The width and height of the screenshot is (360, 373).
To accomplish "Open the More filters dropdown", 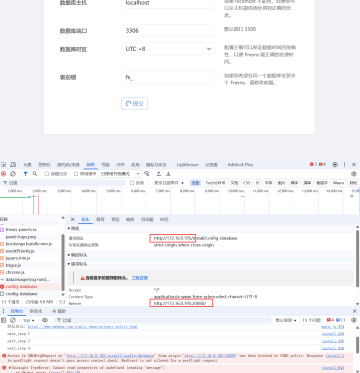I will point(169,183).
